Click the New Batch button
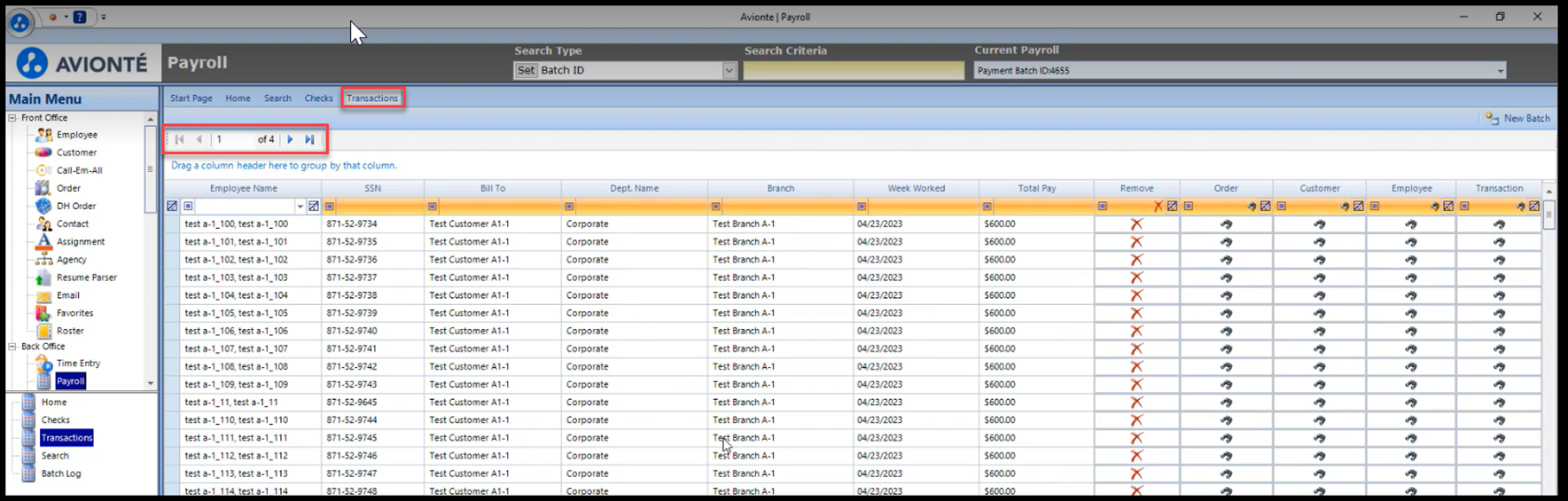 1517,119
